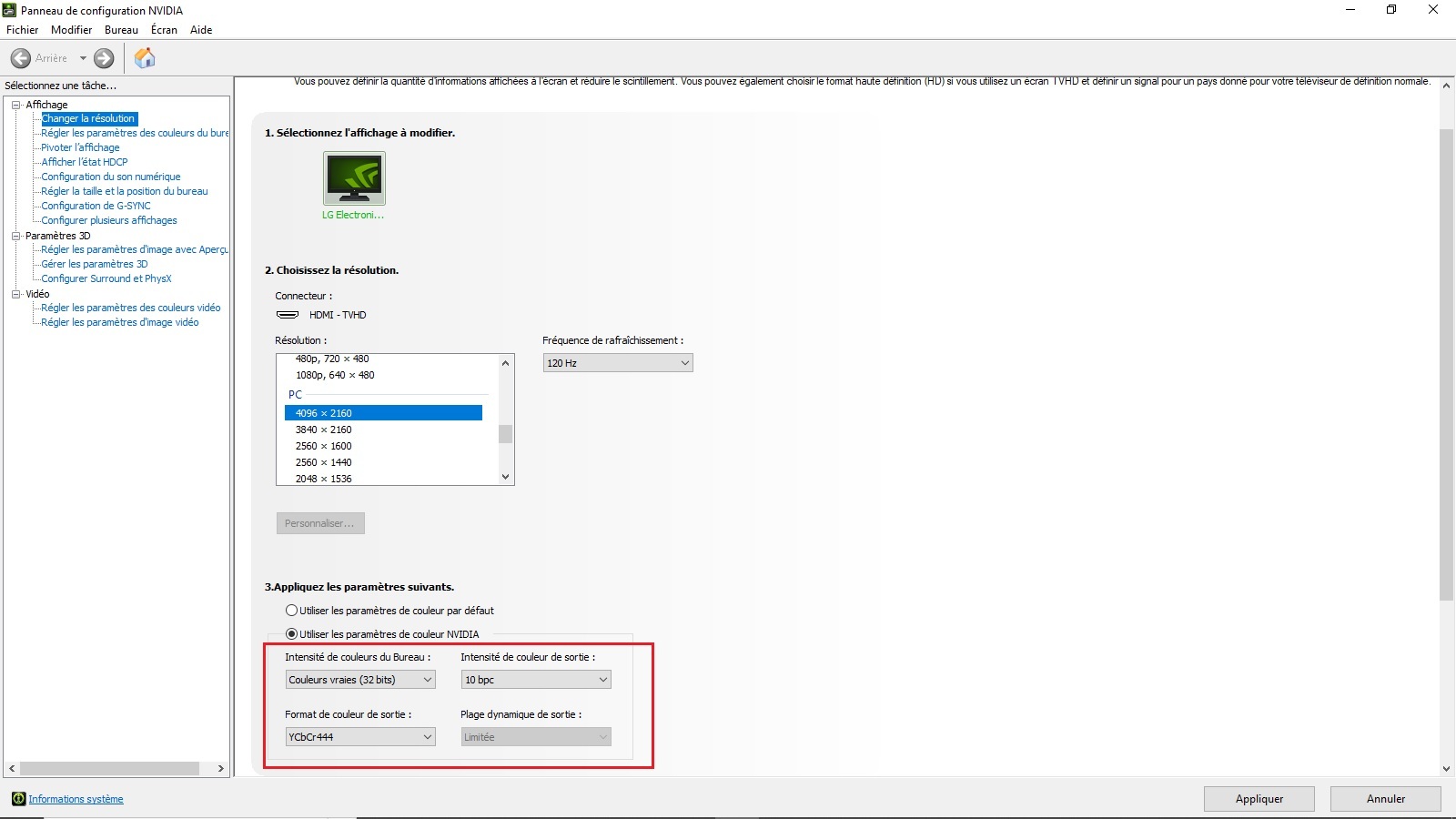Select the LG Electronics display monitor icon
The height and width of the screenshot is (819, 1456).
(354, 178)
